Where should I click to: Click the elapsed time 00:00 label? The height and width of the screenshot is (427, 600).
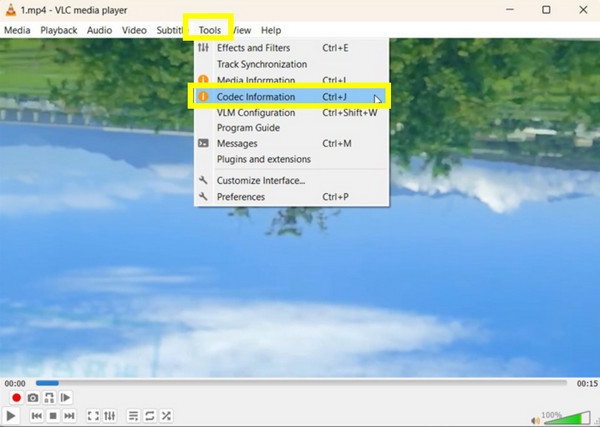click(15, 383)
